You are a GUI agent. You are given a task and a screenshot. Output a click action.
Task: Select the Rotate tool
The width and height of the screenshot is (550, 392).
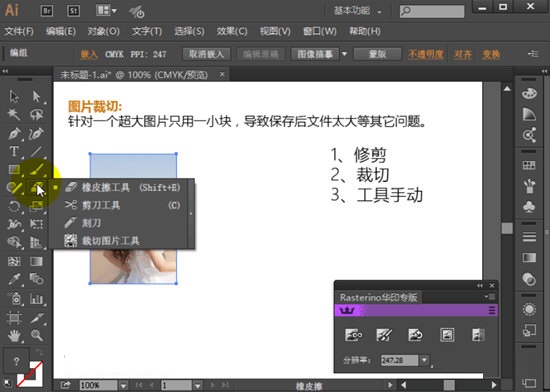click(14, 206)
